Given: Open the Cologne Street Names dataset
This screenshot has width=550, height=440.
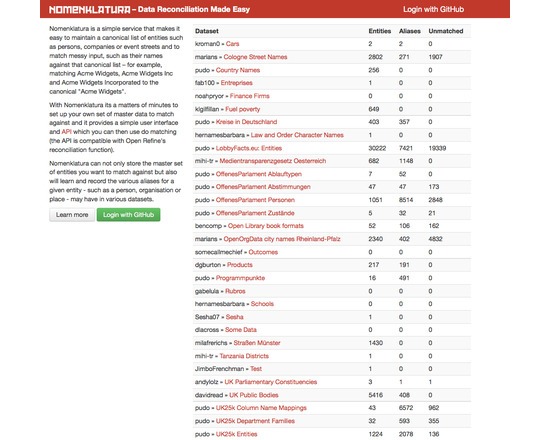Looking at the screenshot, I should tap(255, 57).
